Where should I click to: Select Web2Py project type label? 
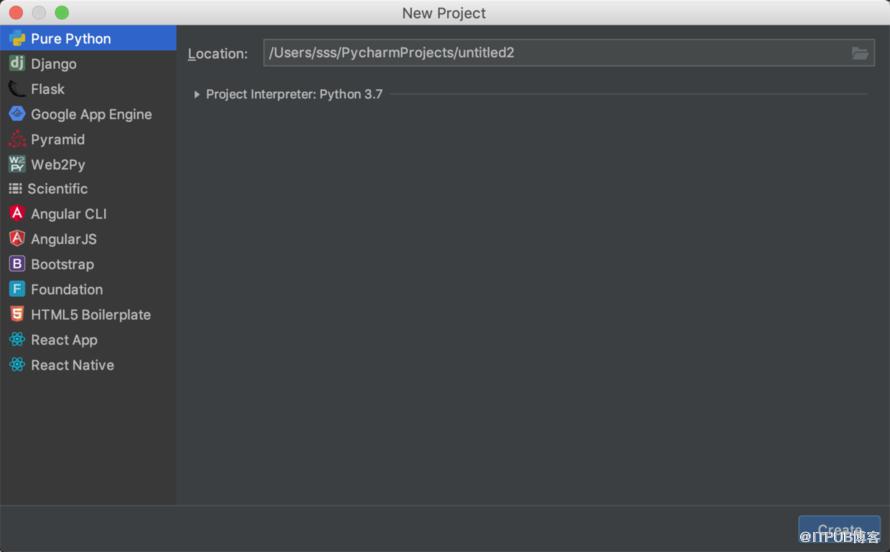click(58, 165)
